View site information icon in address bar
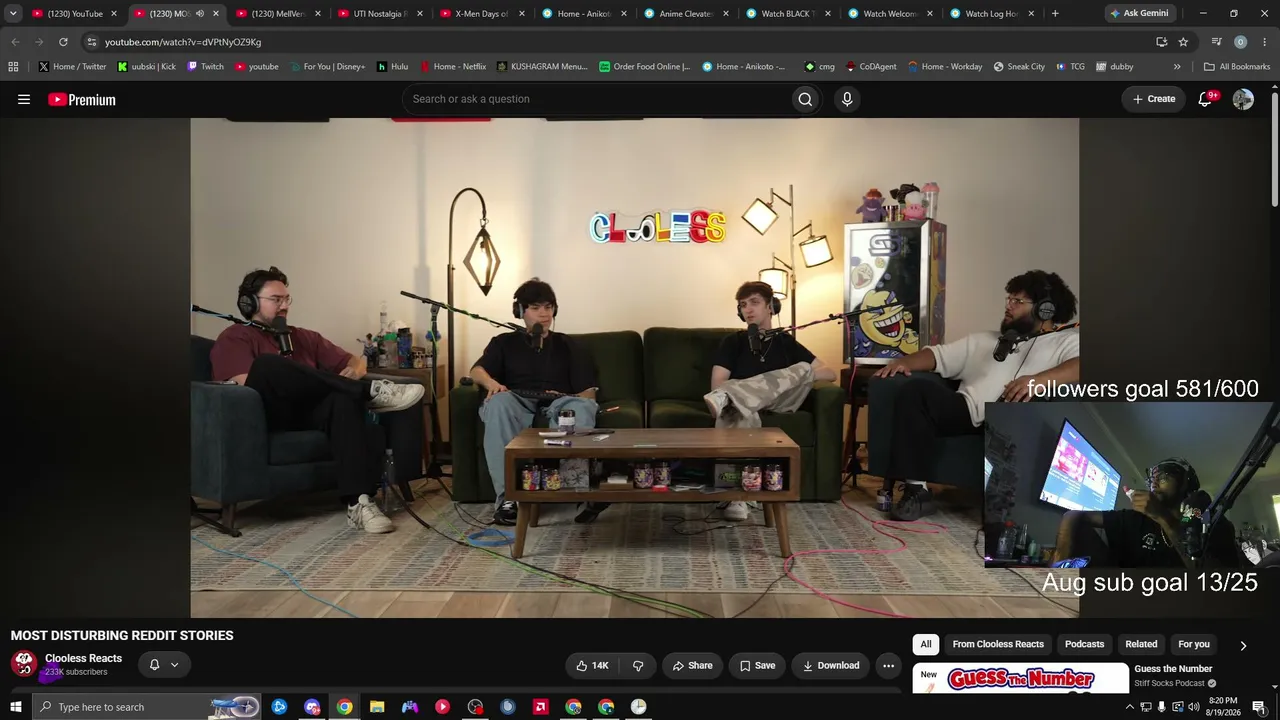The image size is (1280, 720). pos(91,42)
